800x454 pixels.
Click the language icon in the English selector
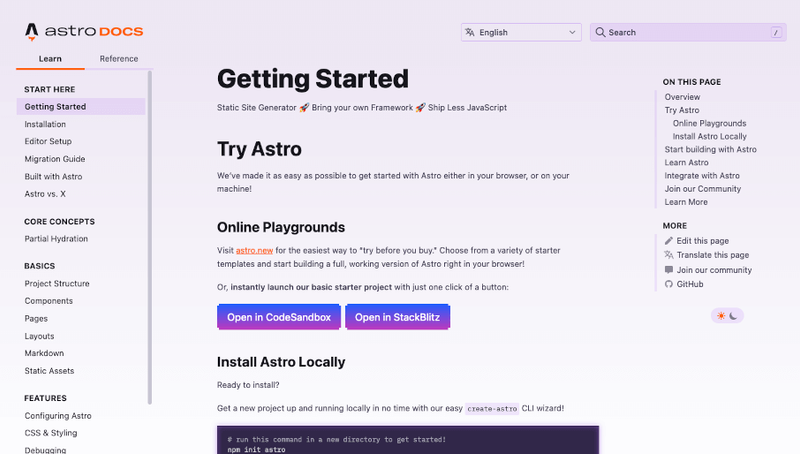coord(469,32)
